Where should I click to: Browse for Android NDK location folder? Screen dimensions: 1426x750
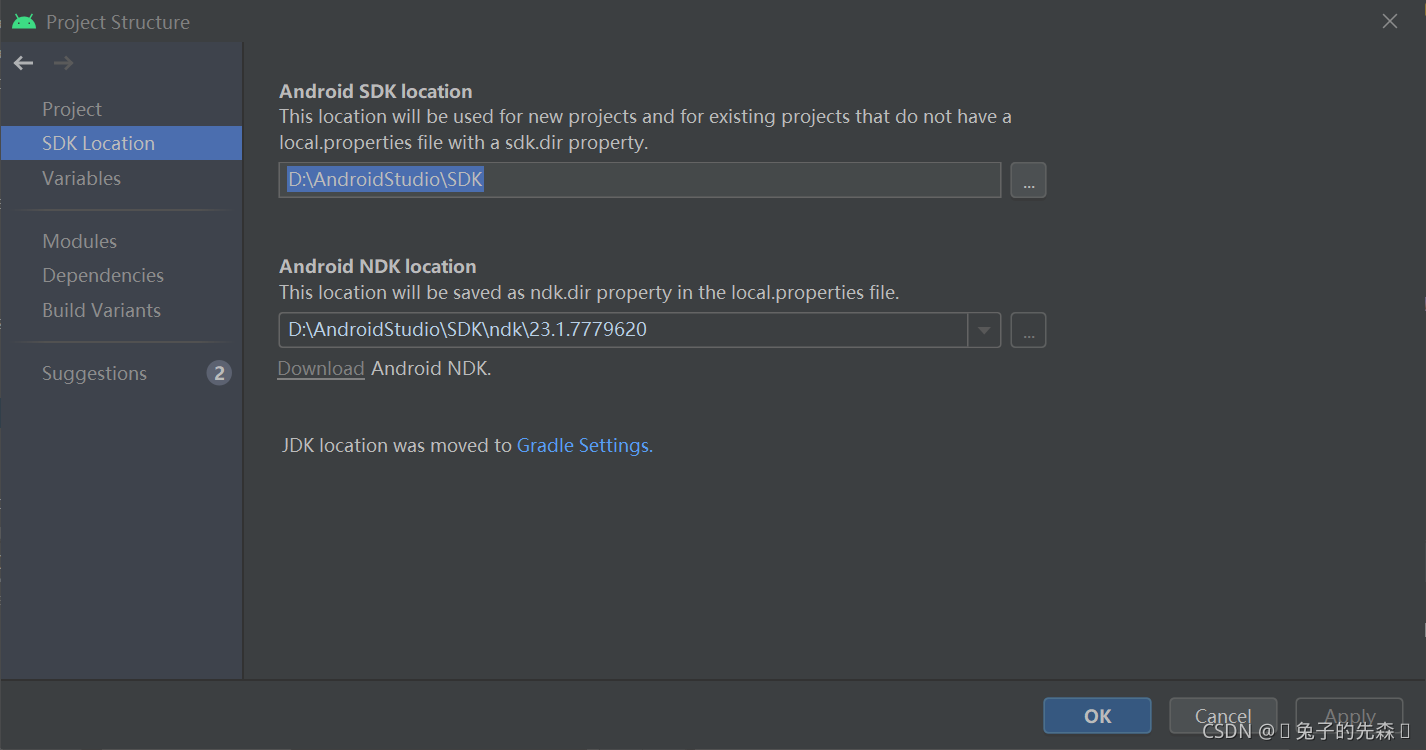[x=1028, y=330]
